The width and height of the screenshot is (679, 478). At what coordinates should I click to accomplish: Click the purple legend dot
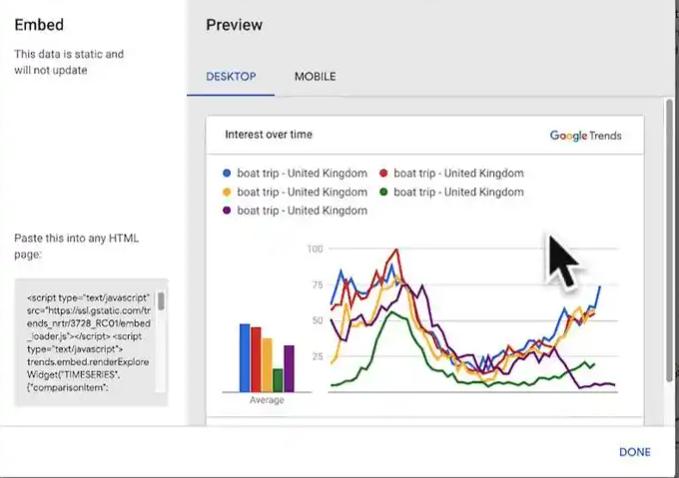click(x=228, y=211)
